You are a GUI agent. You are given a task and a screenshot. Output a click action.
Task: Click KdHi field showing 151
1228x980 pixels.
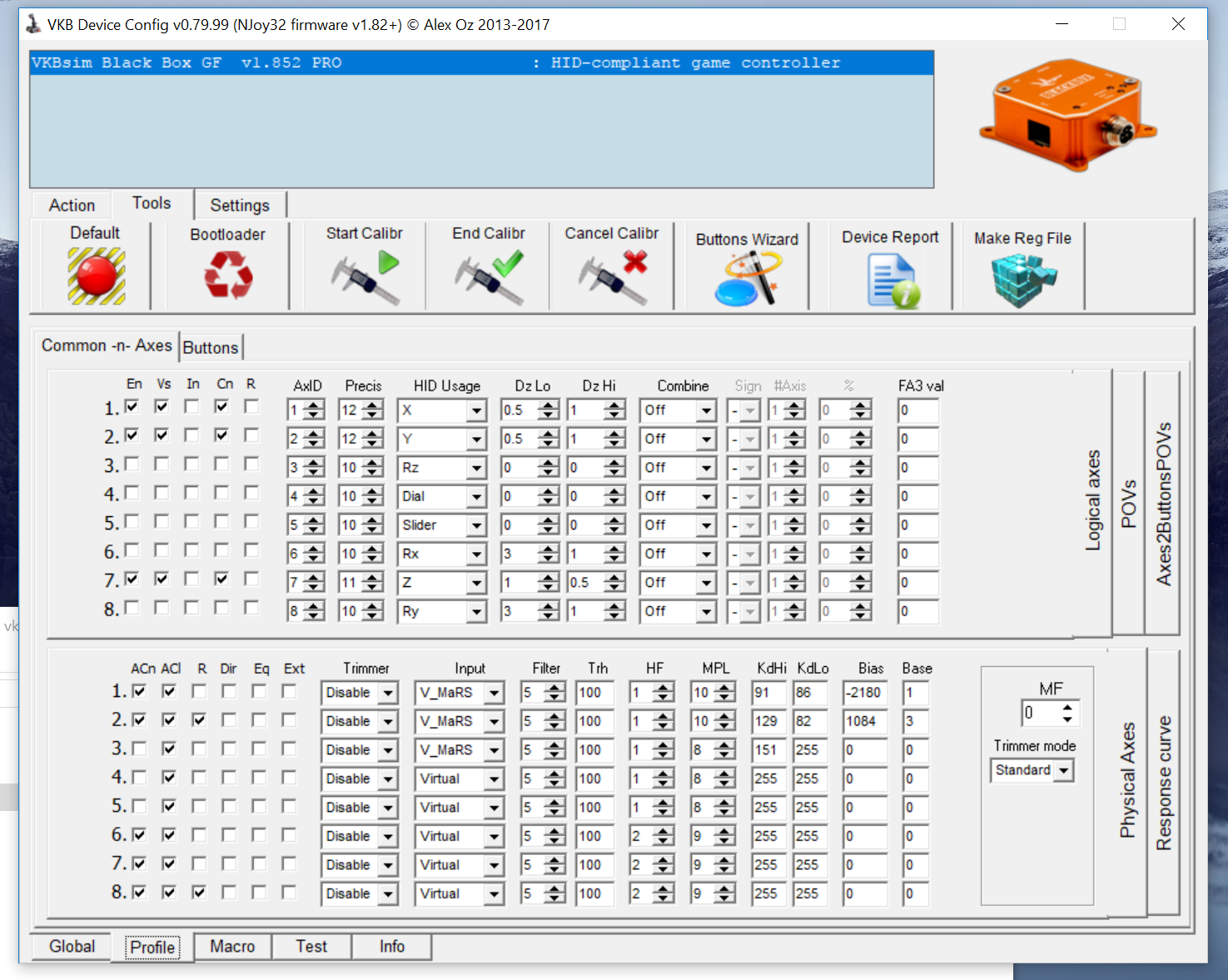(x=768, y=750)
